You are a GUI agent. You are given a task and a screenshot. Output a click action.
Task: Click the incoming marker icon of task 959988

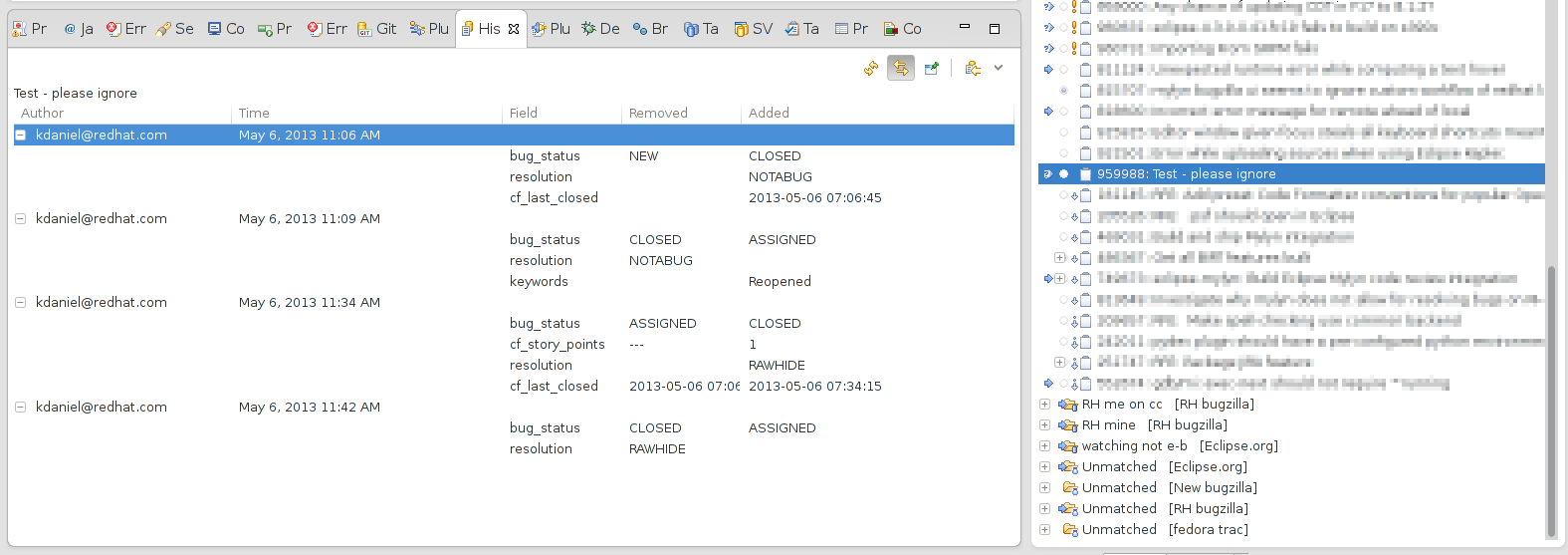point(1047,173)
